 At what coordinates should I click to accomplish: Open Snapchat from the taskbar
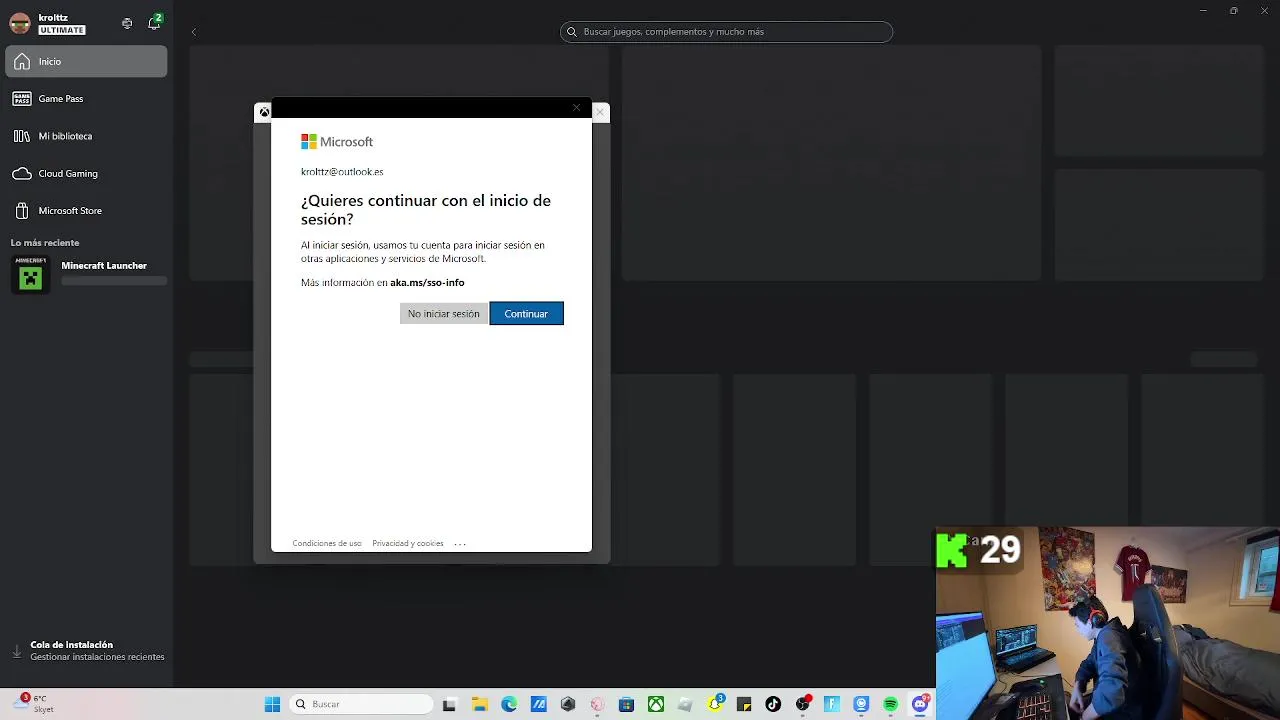point(715,704)
